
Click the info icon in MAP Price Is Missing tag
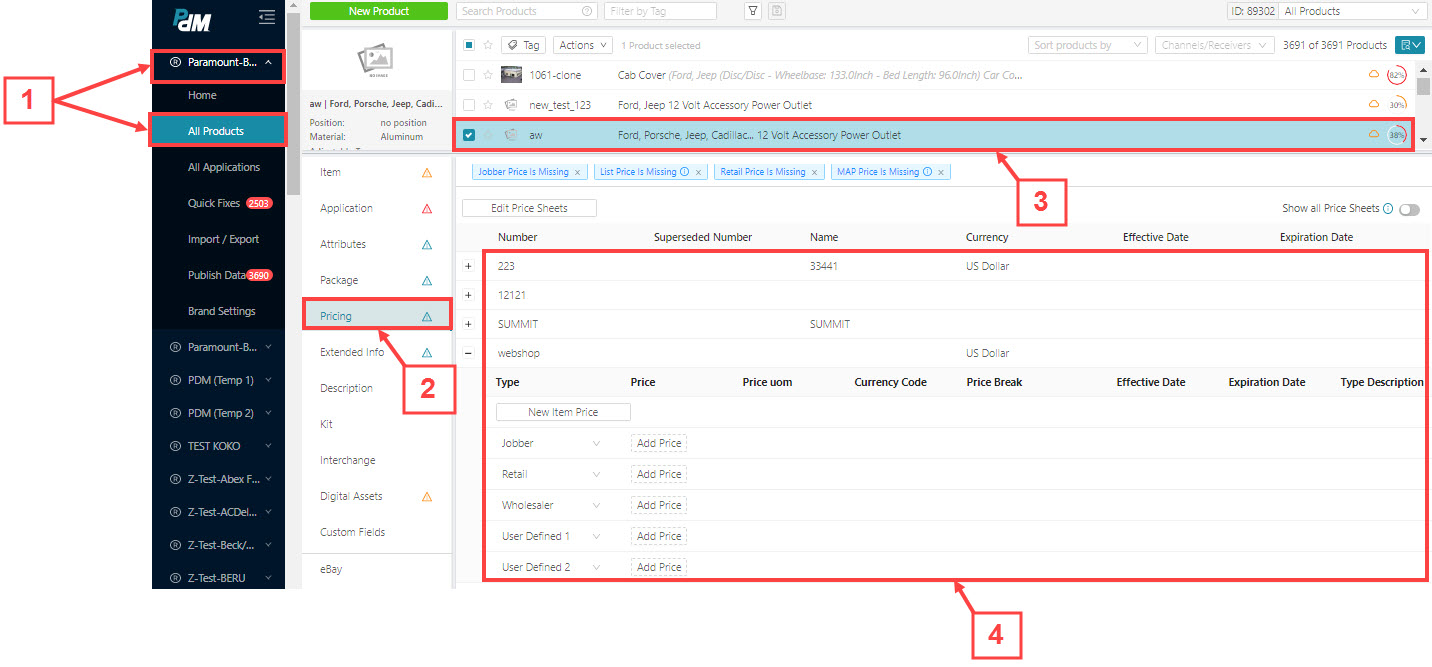click(x=926, y=172)
